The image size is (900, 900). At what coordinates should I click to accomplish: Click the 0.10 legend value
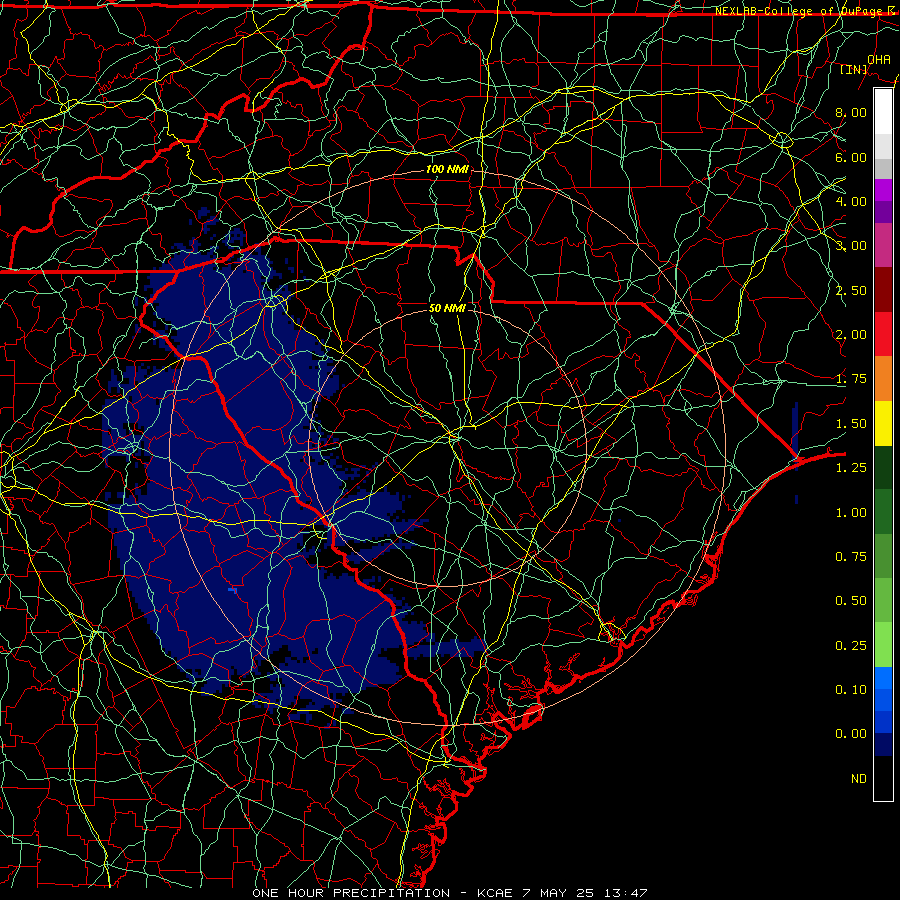(851, 690)
